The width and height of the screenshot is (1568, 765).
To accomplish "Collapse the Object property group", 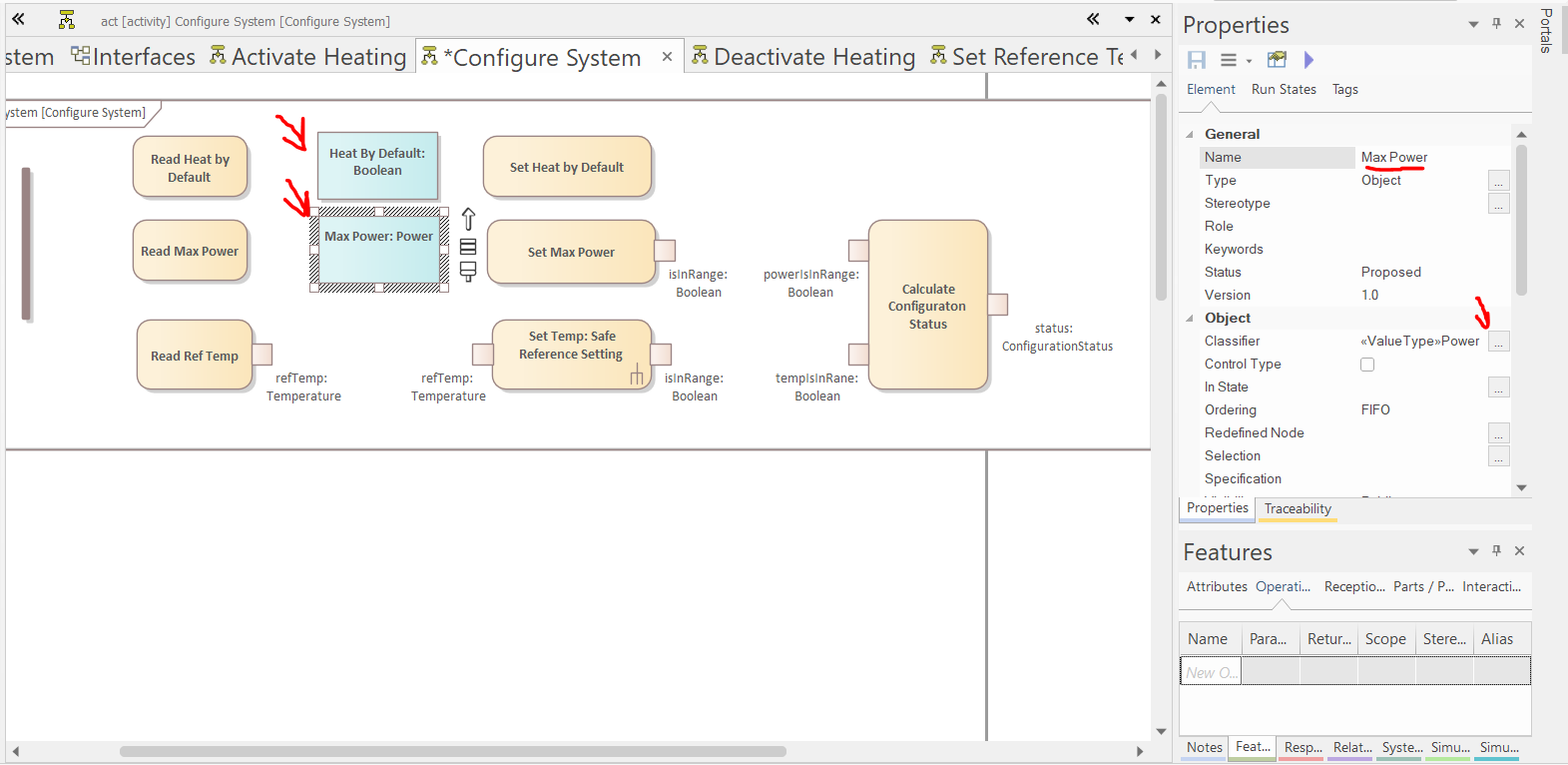I will [1190, 319].
